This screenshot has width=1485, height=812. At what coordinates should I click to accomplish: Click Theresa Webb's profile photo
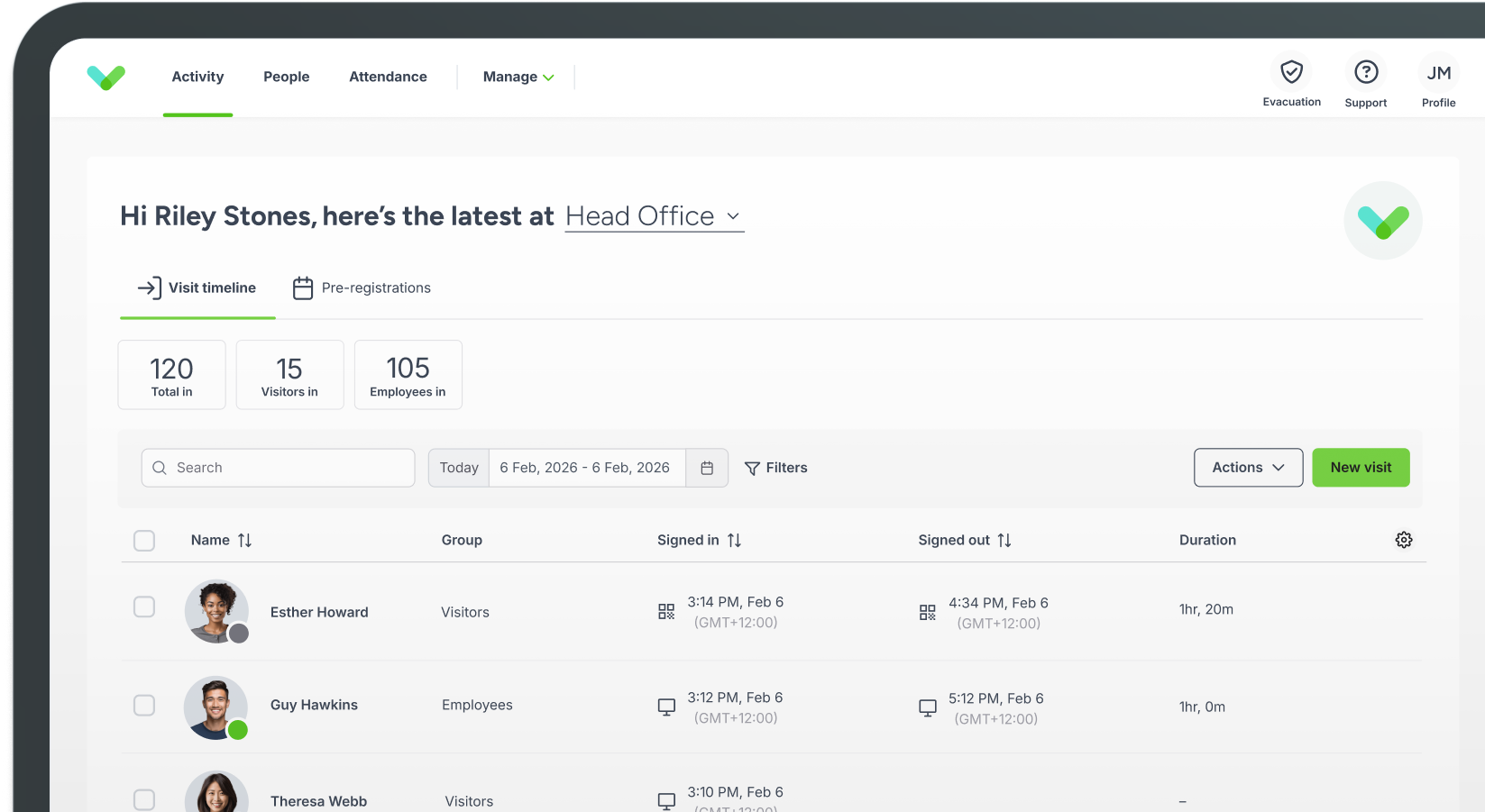pos(216,792)
